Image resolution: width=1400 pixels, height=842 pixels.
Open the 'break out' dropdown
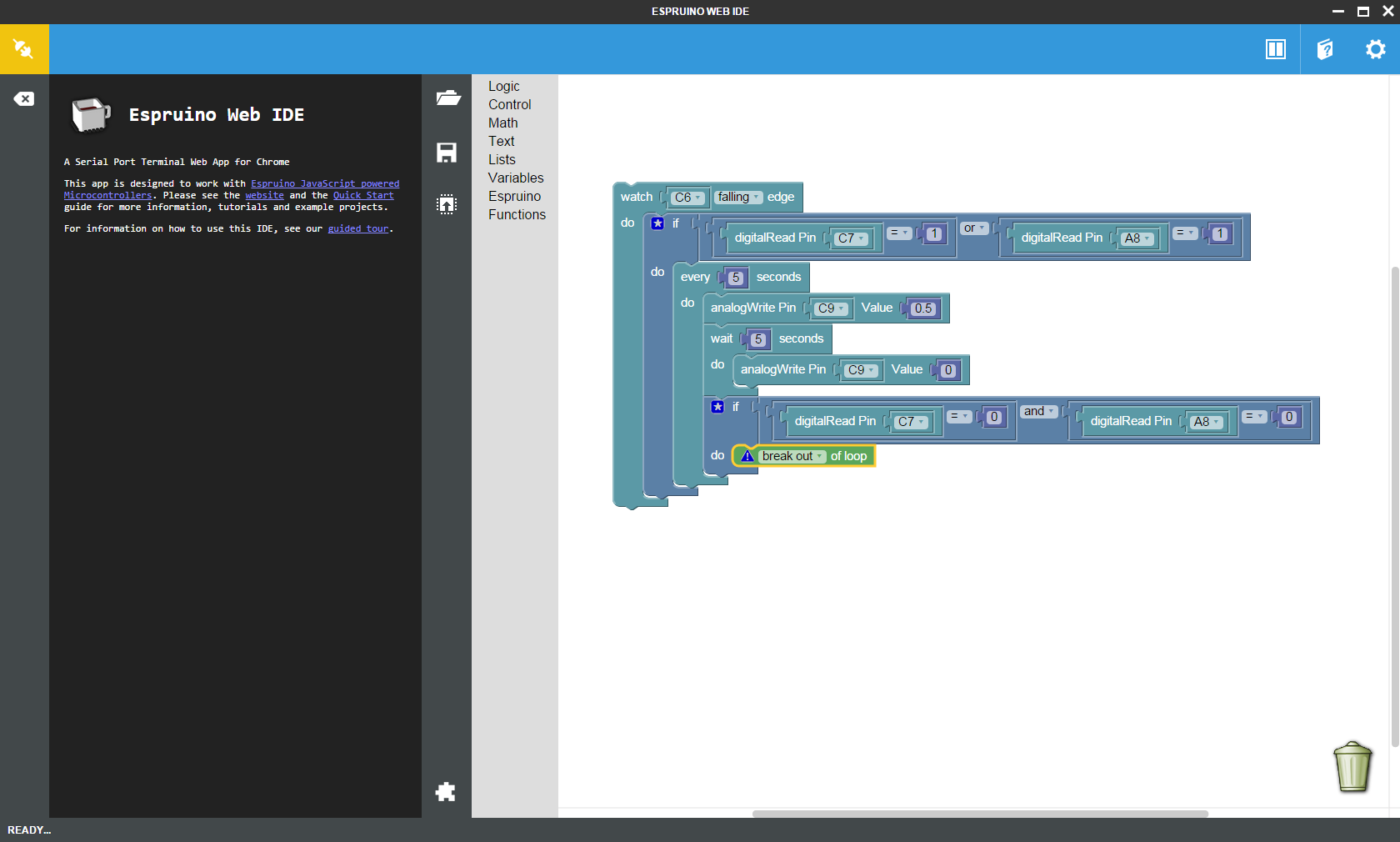(792, 456)
